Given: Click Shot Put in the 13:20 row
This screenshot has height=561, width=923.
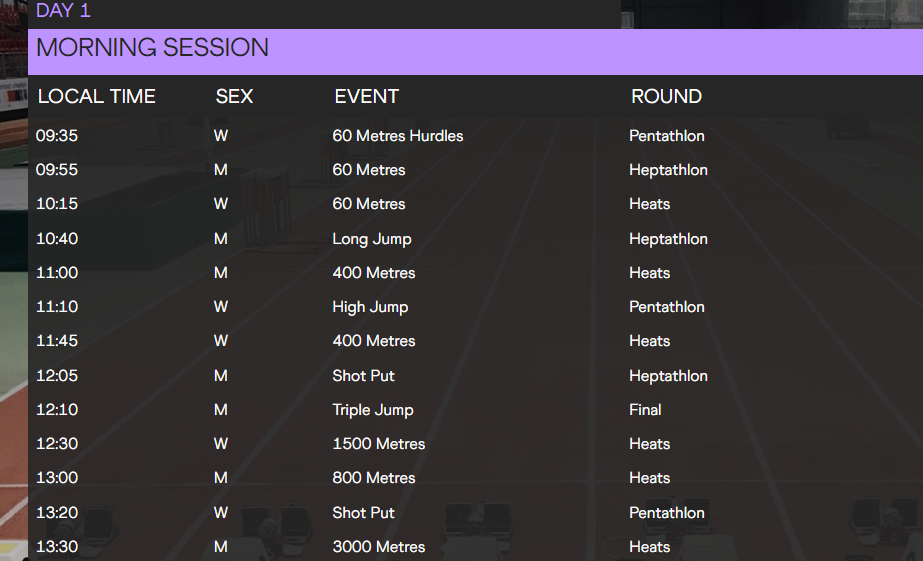Looking at the screenshot, I should coord(363,513).
